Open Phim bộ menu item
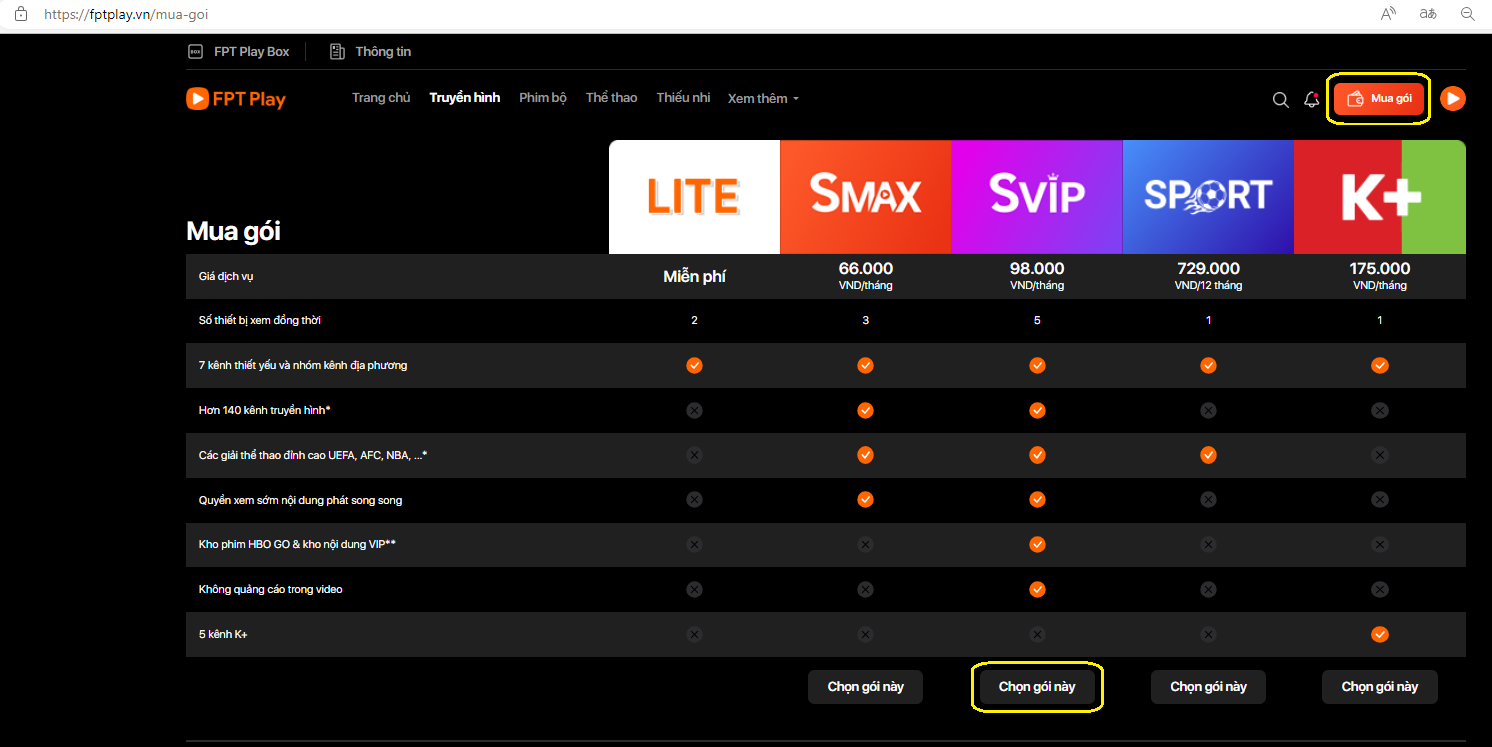This screenshot has height=747, width=1492. pos(543,98)
